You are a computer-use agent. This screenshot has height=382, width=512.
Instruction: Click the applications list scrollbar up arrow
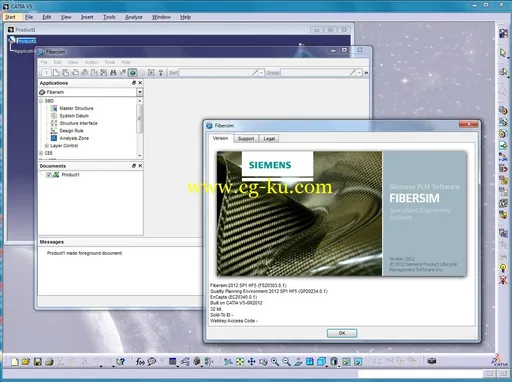point(140,101)
